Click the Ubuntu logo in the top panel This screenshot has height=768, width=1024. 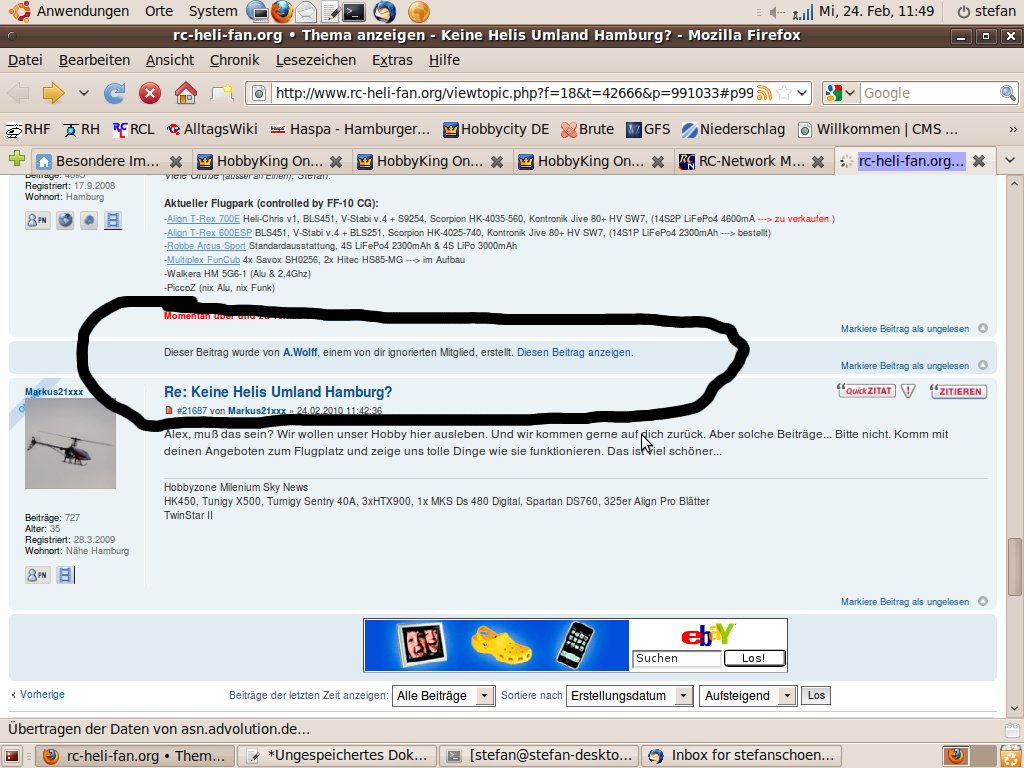point(20,11)
